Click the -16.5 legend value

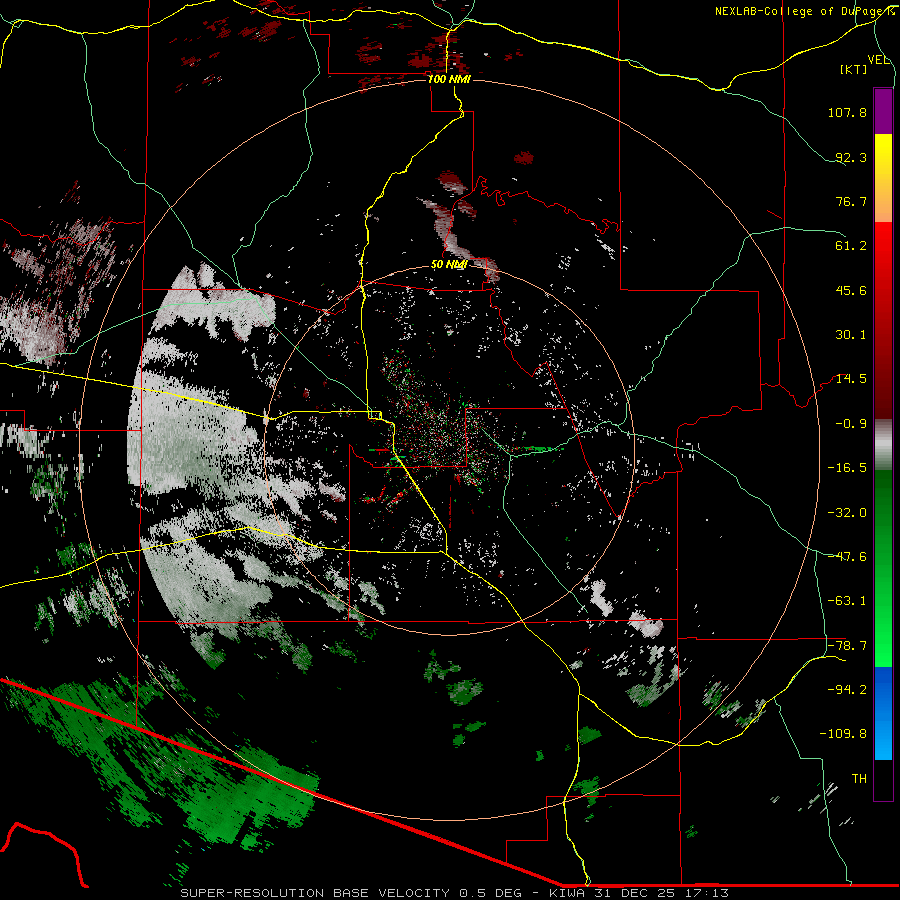pyautogui.click(x=847, y=468)
